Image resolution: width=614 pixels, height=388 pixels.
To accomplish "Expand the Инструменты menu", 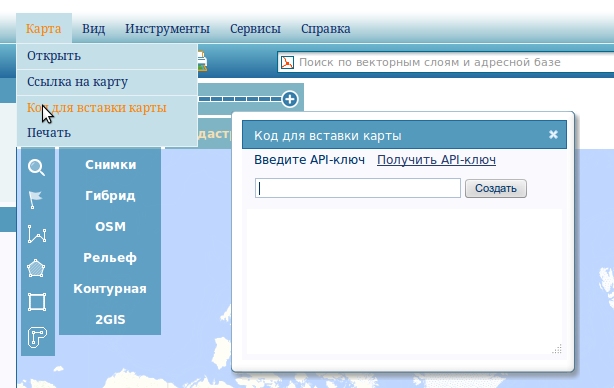I will [x=167, y=29].
